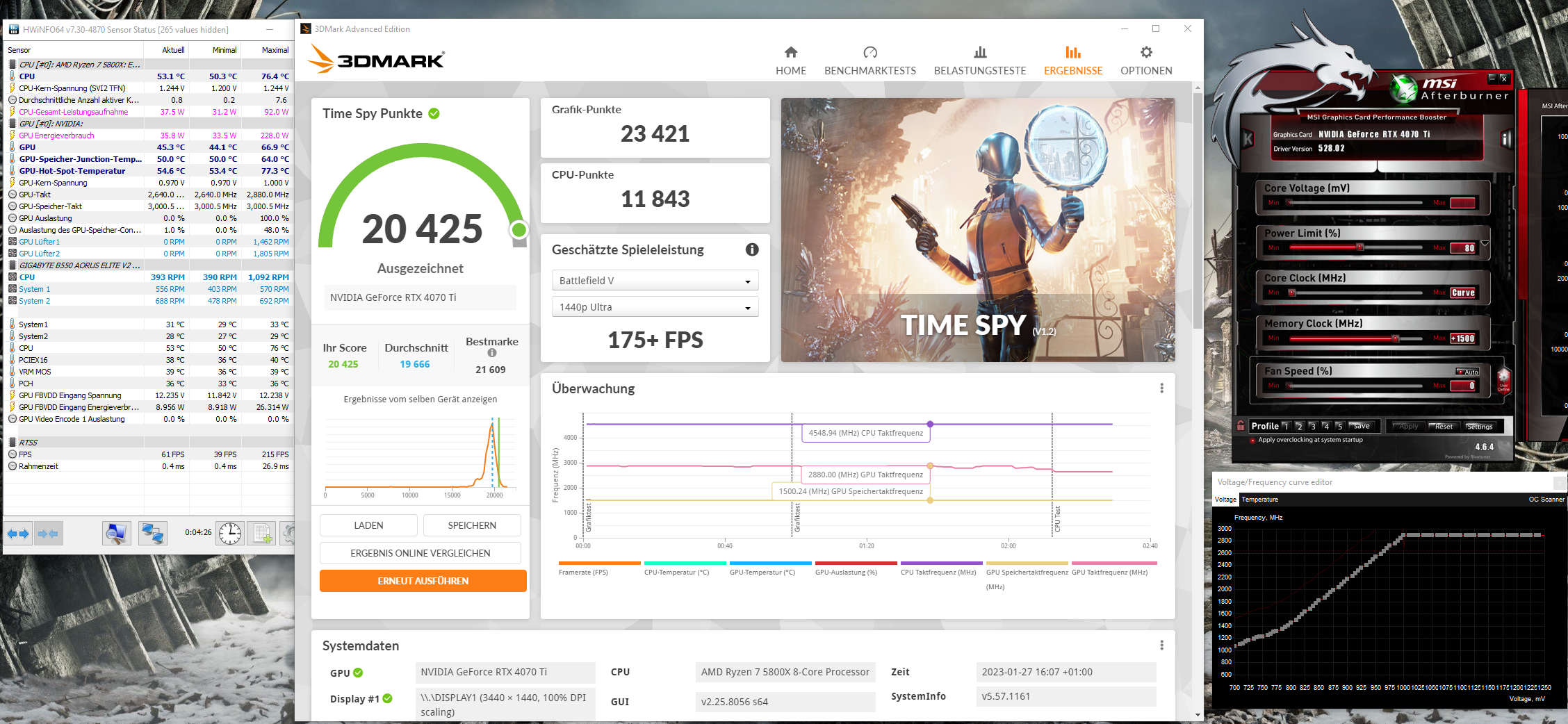The image size is (1568, 724).
Task: Click the Time Spy preview image
Action: [x=978, y=230]
